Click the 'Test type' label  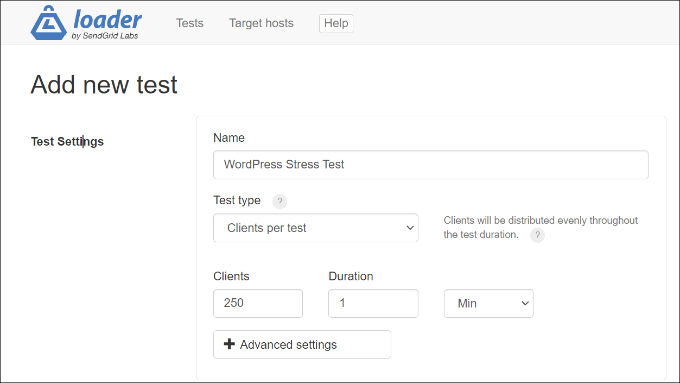tap(237, 200)
